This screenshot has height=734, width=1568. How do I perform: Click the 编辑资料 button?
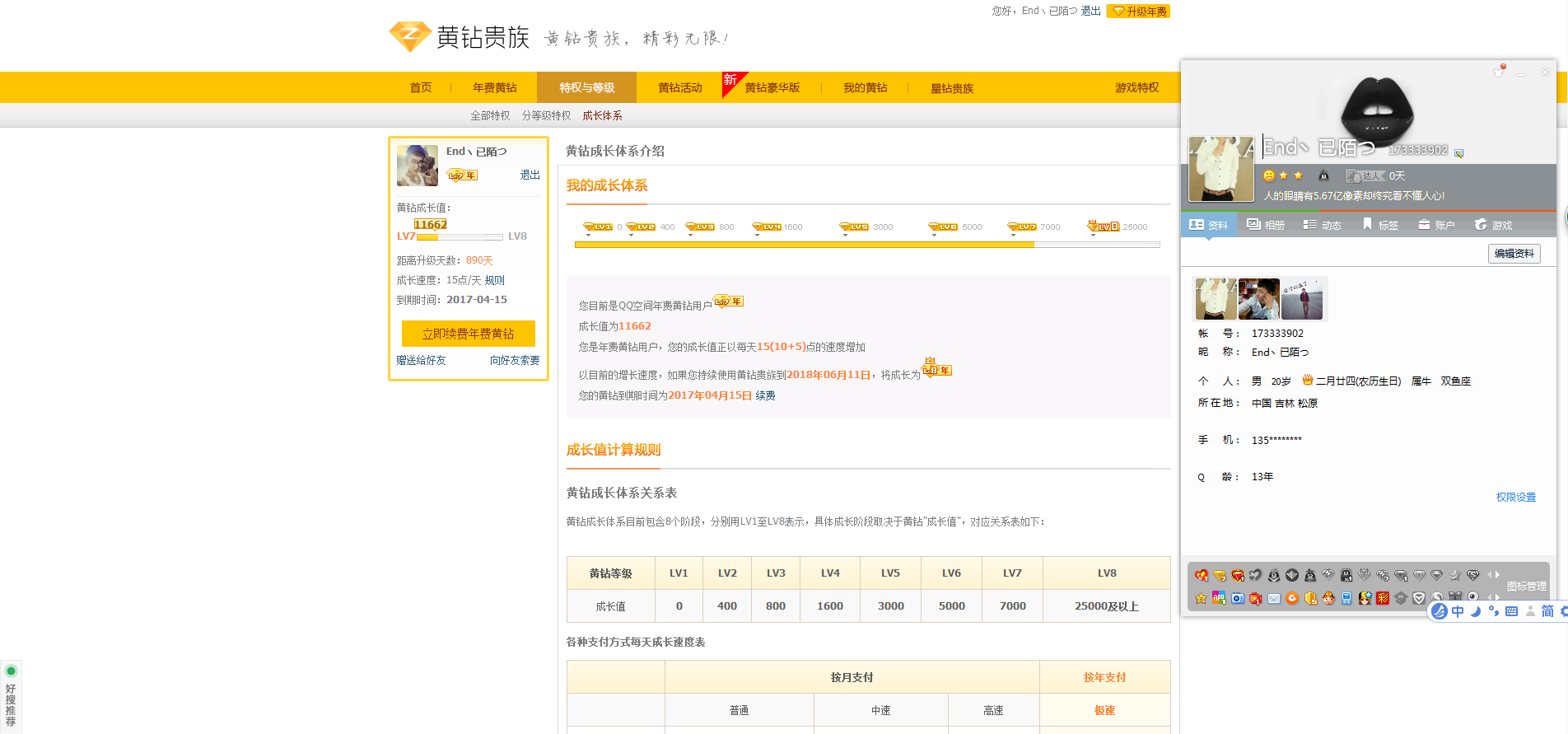pos(1514,254)
